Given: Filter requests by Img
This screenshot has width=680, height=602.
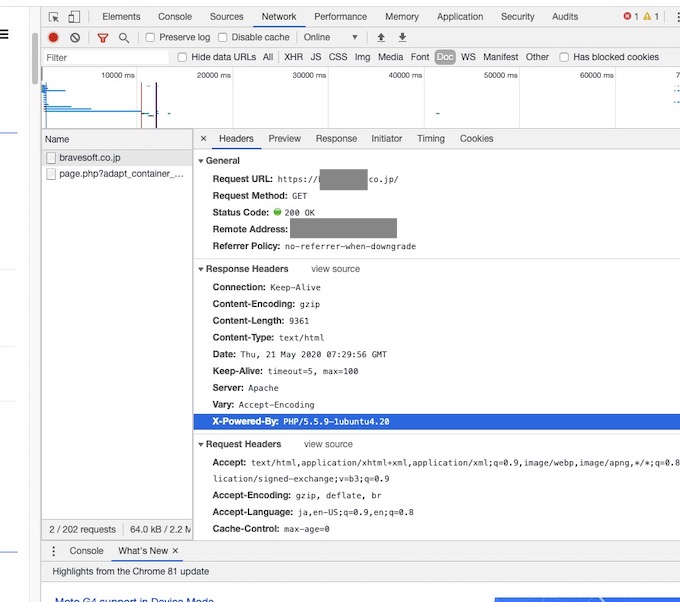Looking at the screenshot, I should tap(362, 57).
